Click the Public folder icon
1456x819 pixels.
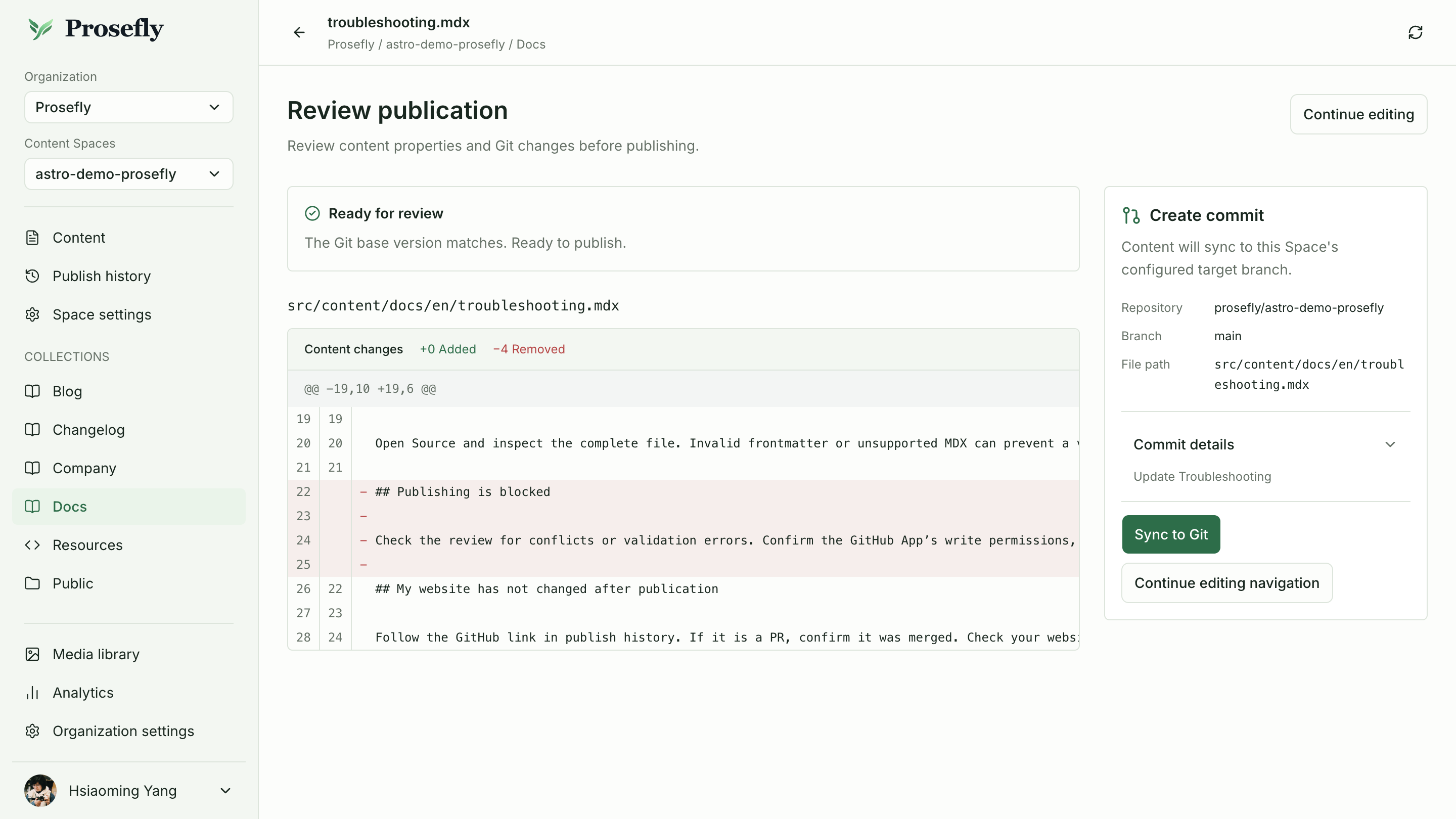pyautogui.click(x=32, y=583)
